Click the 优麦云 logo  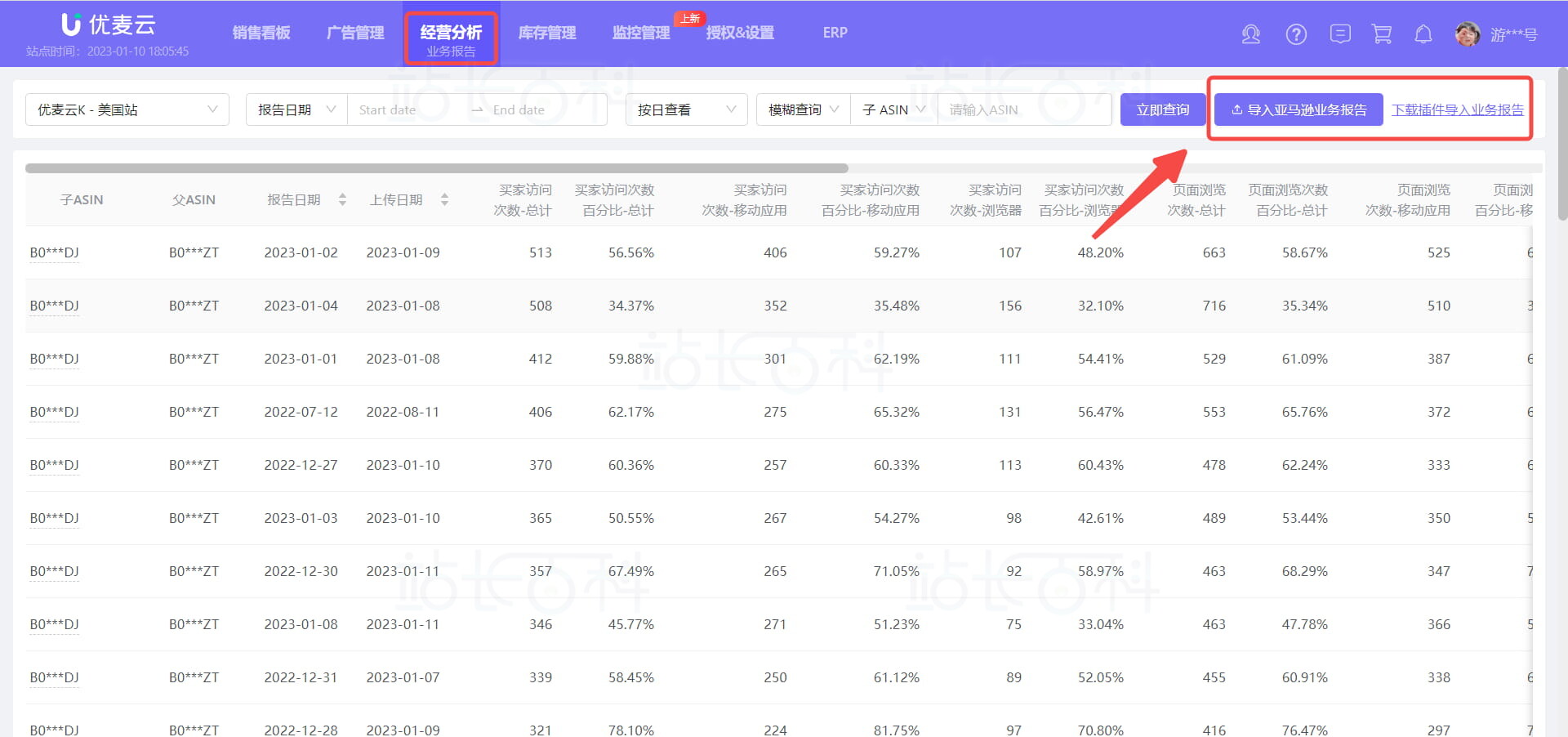point(109,25)
